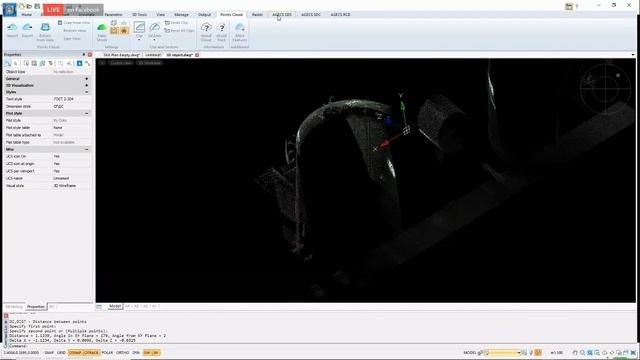Click Reset All Clips in the ribbon
This screenshot has height=360, width=640.
pyautogui.click(x=179, y=31)
